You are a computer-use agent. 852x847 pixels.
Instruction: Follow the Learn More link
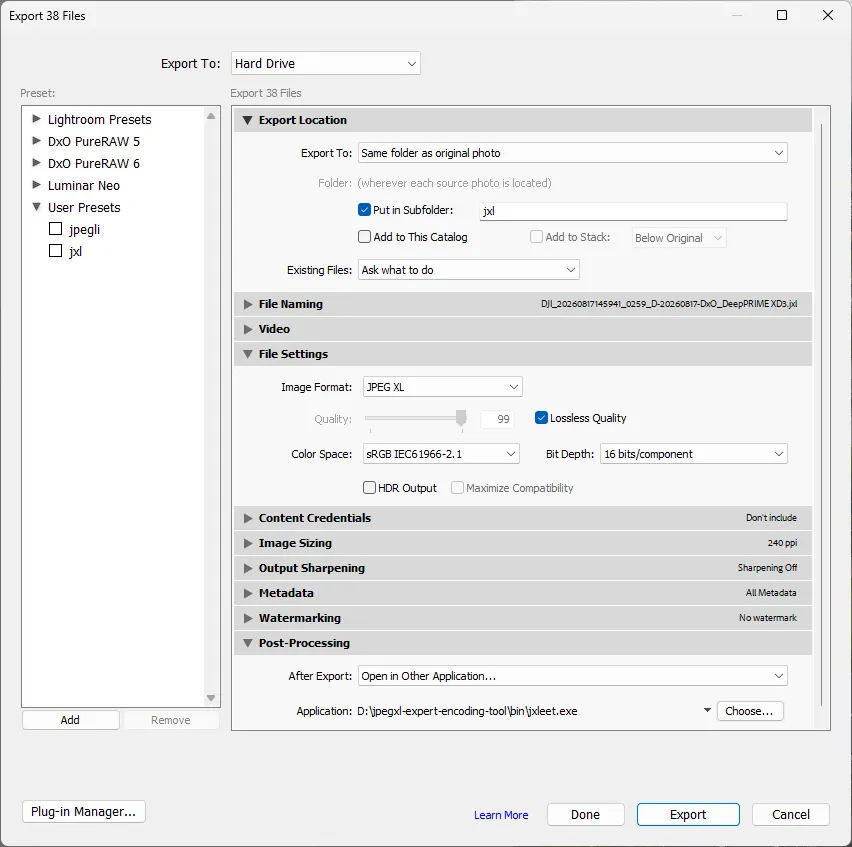[x=501, y=815]
